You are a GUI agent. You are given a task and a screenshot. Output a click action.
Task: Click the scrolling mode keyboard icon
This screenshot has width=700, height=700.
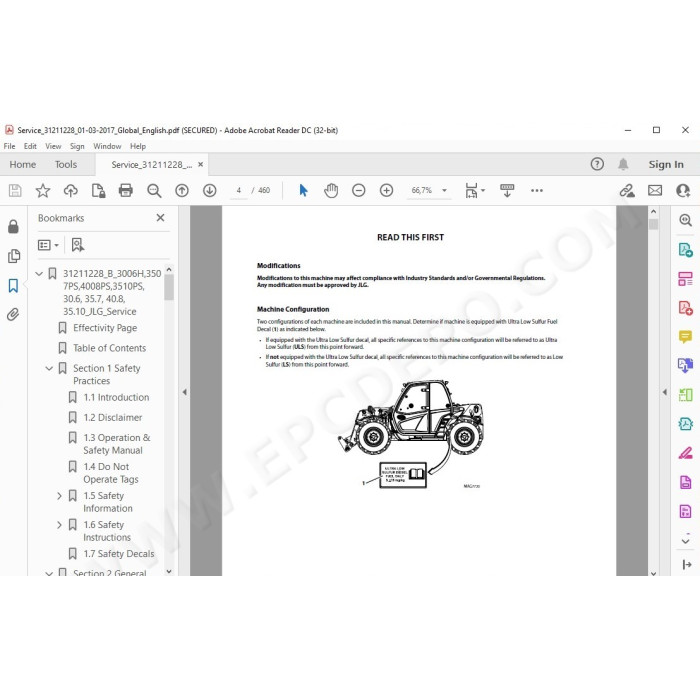(507, 191)
